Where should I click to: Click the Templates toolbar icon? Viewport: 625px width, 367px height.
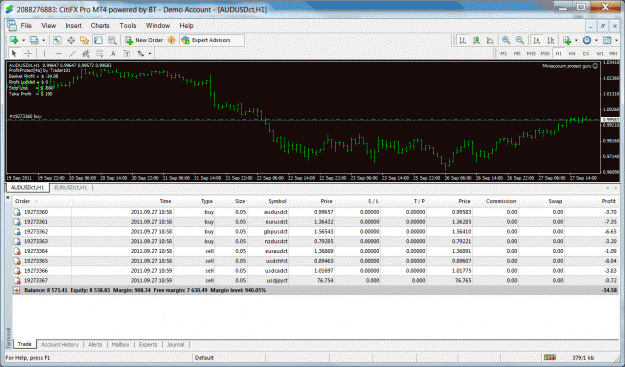pos(607,40)
